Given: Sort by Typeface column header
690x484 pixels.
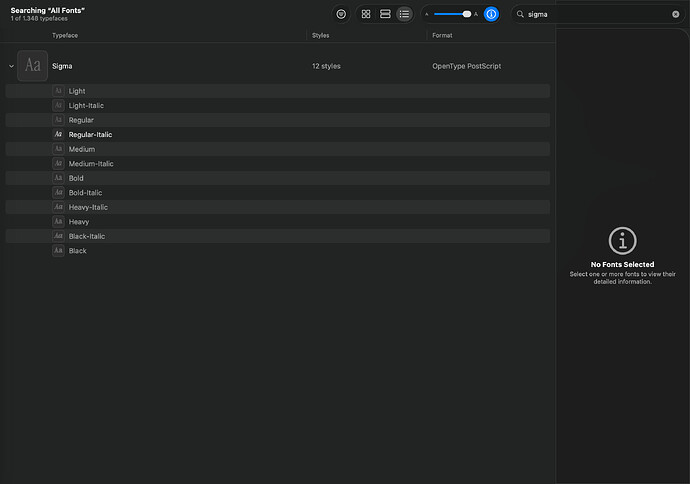Looking at the screenshot, I should coord(65,35).
